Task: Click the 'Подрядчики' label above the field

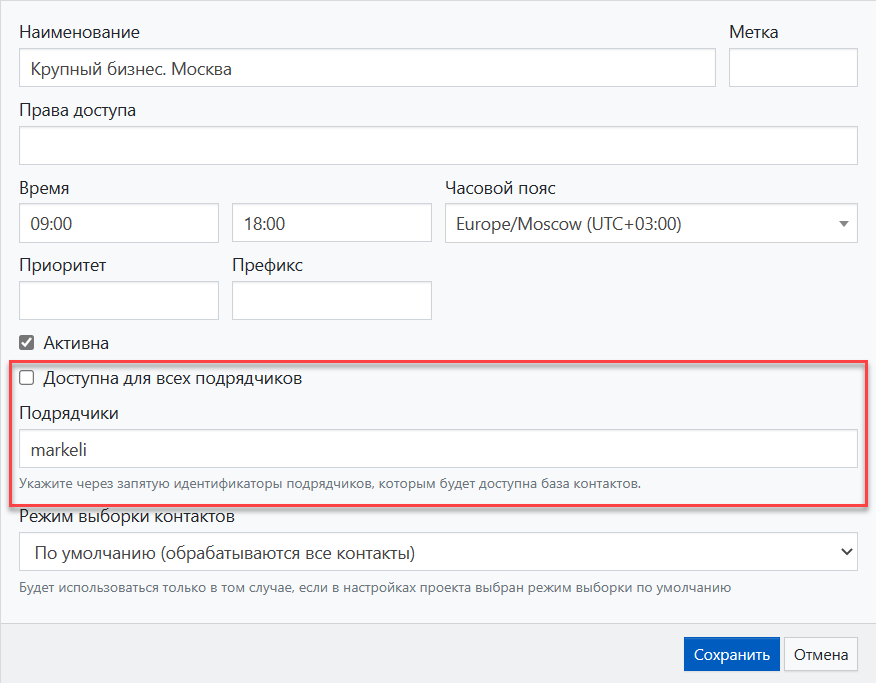Action: (69, 413)
